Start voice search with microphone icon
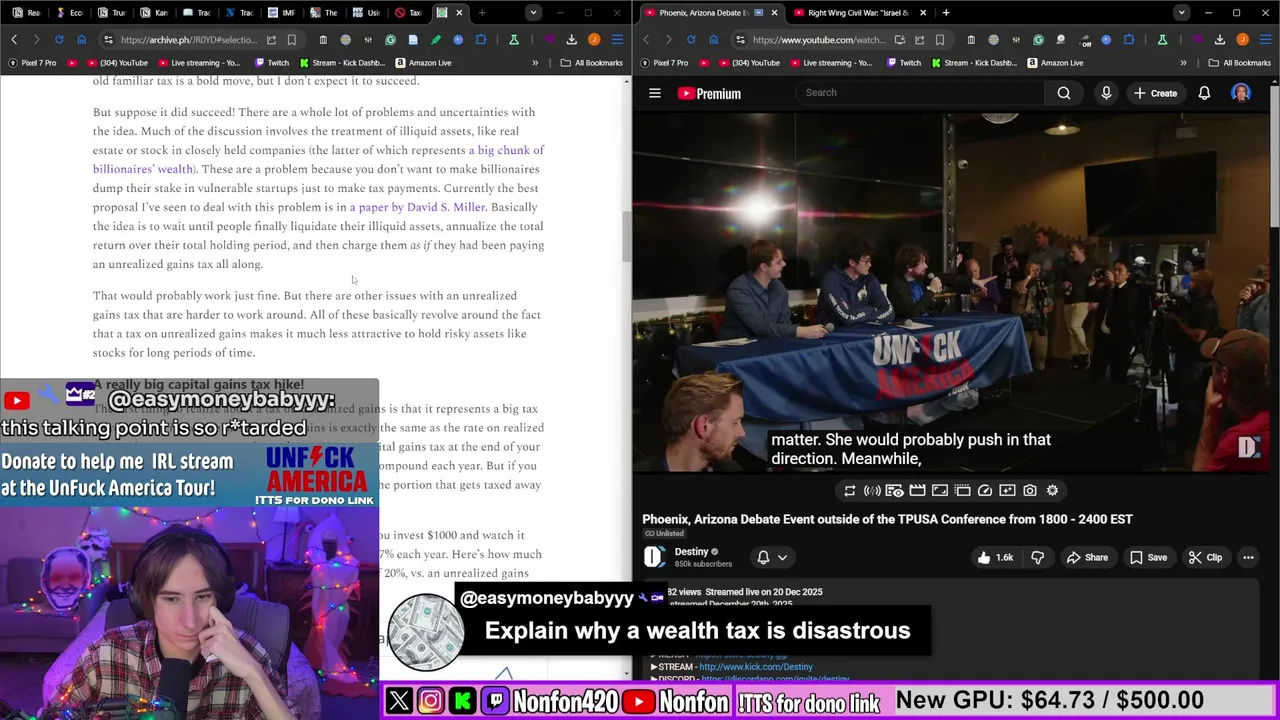Screen dimensions: 1280x720 pyautogui.click(x=1106, y=93)
